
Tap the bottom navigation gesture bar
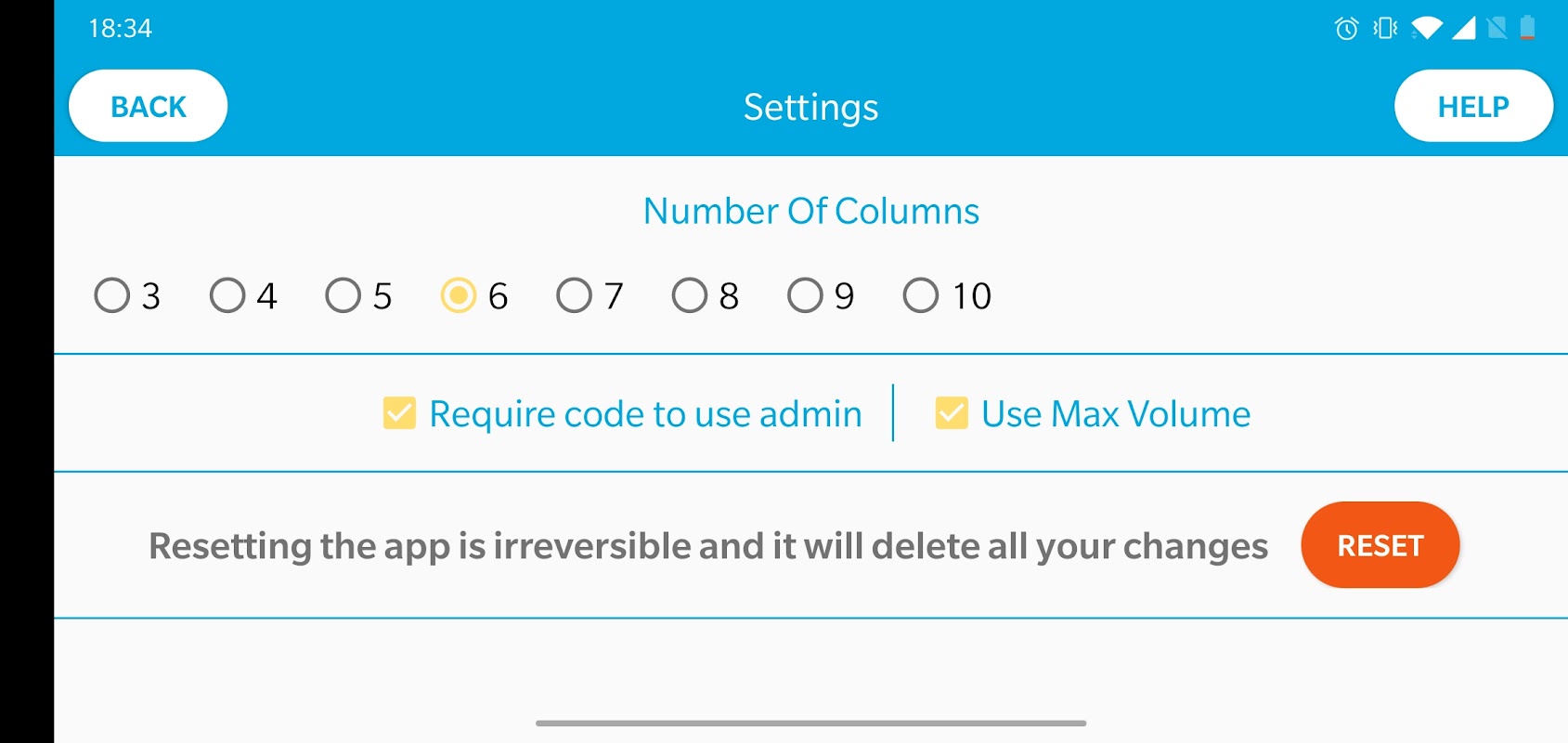click(x=810, y=723)
